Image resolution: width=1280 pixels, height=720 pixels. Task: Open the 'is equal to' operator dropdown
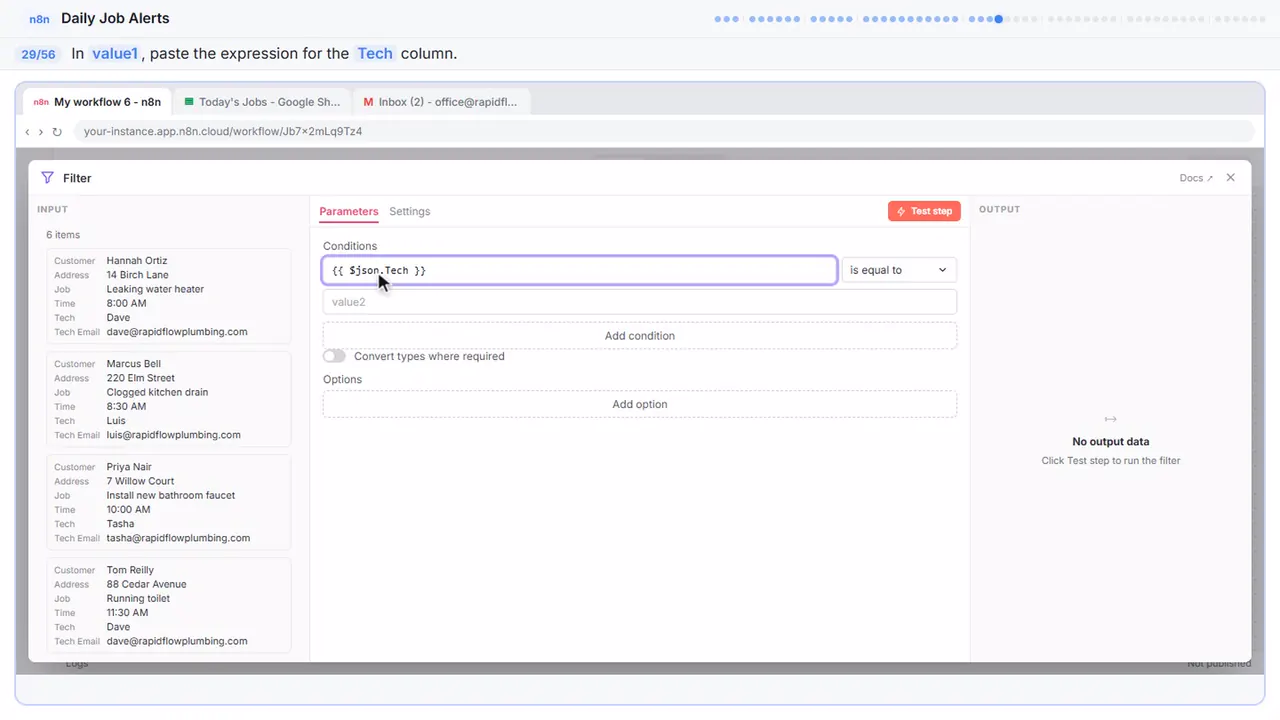(899, 270)
